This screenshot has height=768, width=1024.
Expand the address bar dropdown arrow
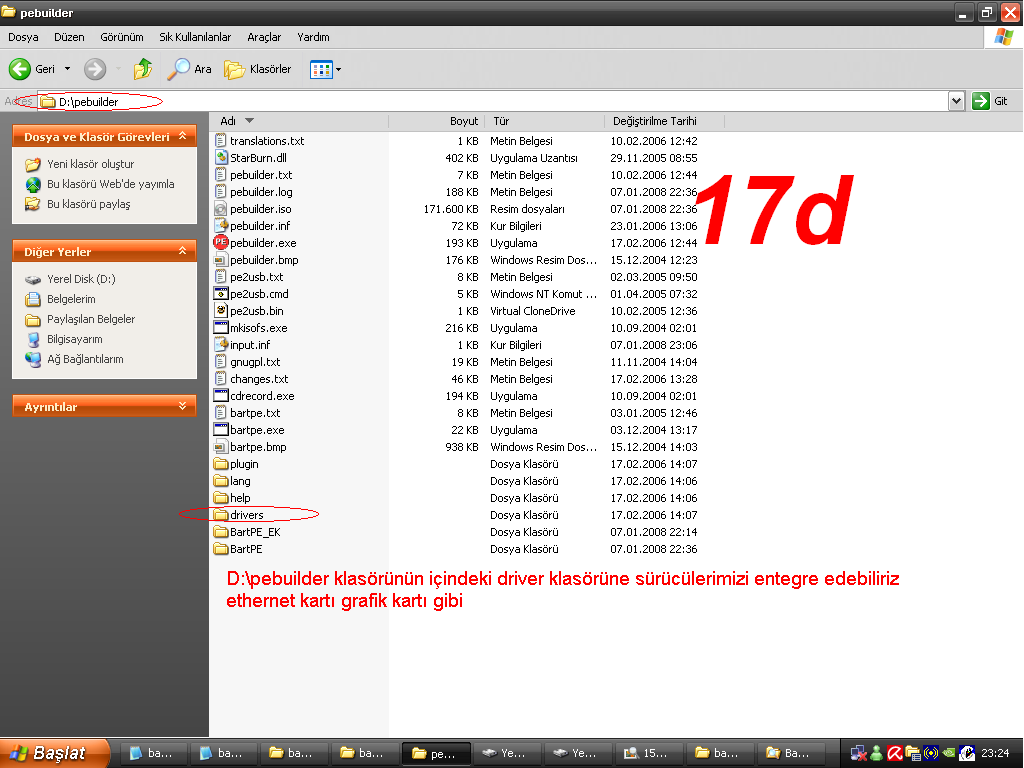tap(956, 101)
